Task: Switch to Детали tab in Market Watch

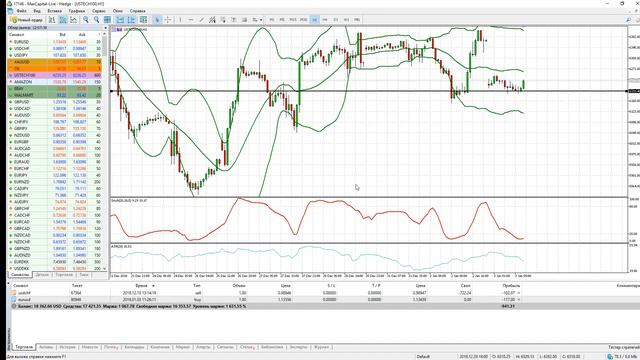Action: [42, 275]
